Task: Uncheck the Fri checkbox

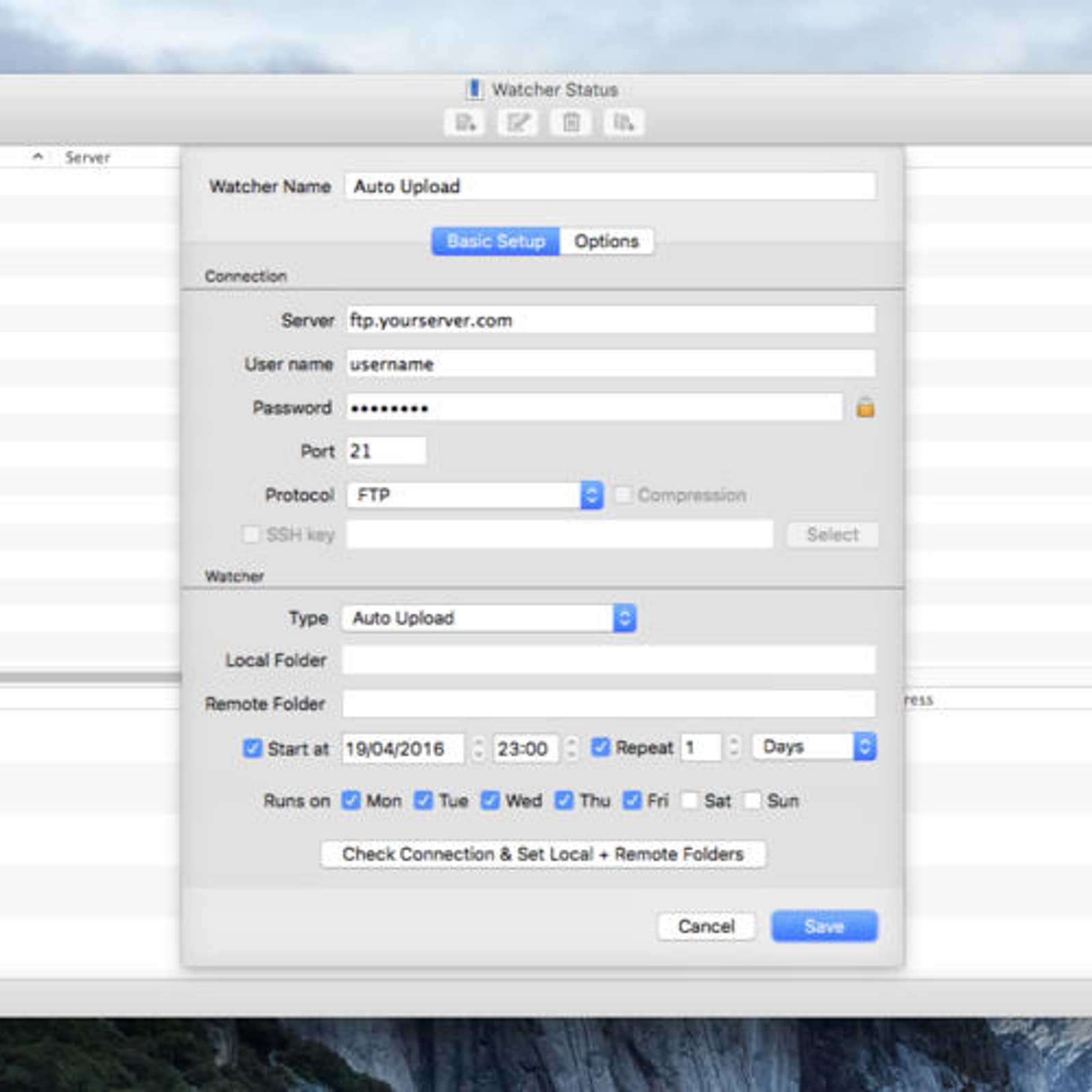Action: [633, 800]
